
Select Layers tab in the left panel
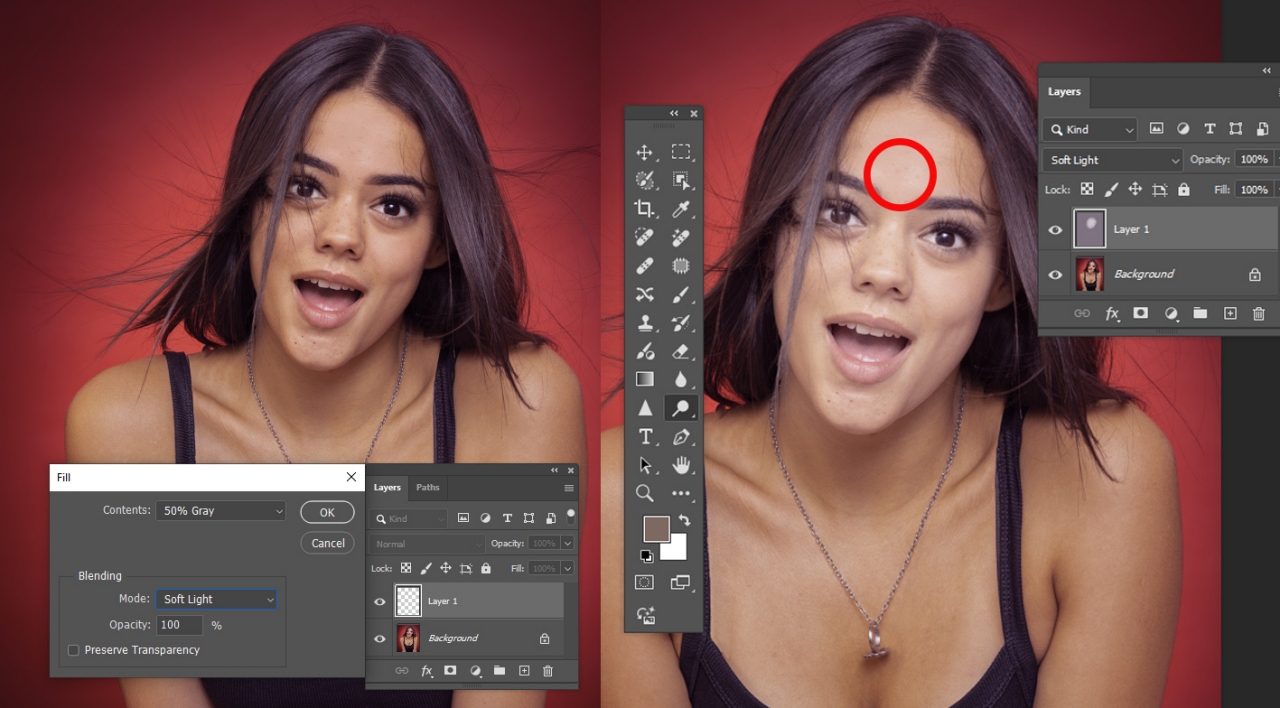(387, 488)
